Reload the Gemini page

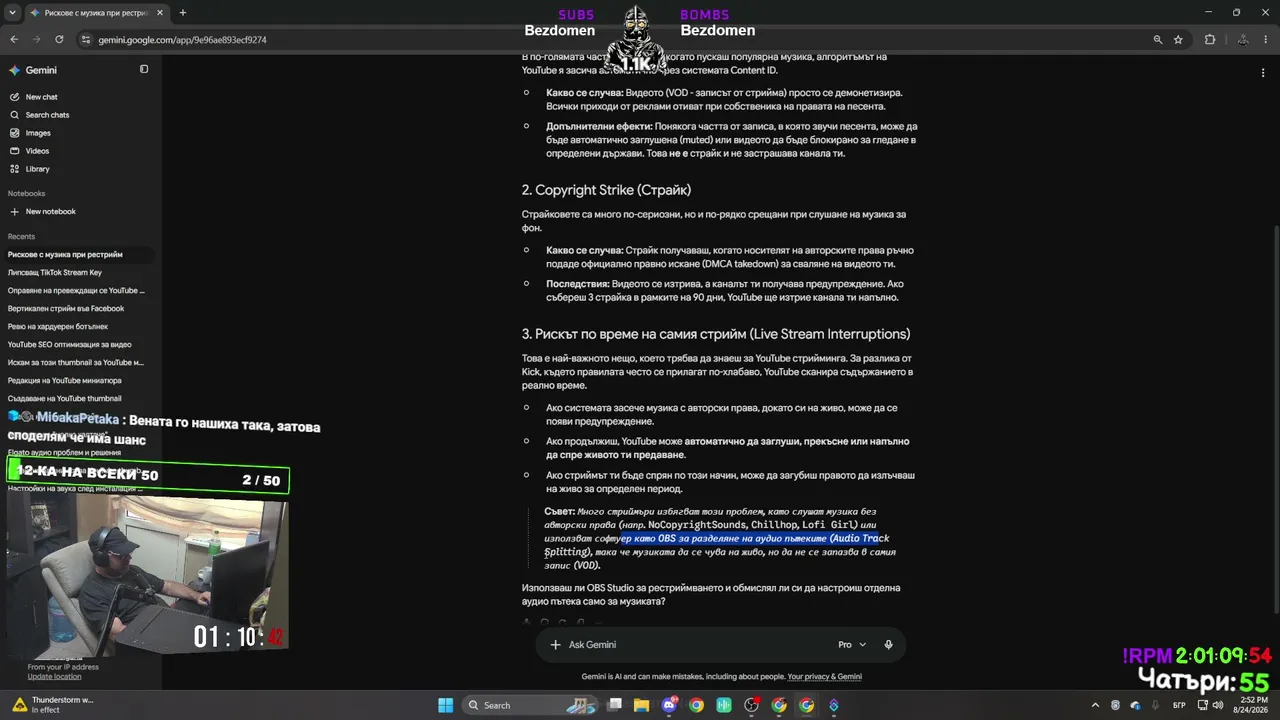point(59,40)
